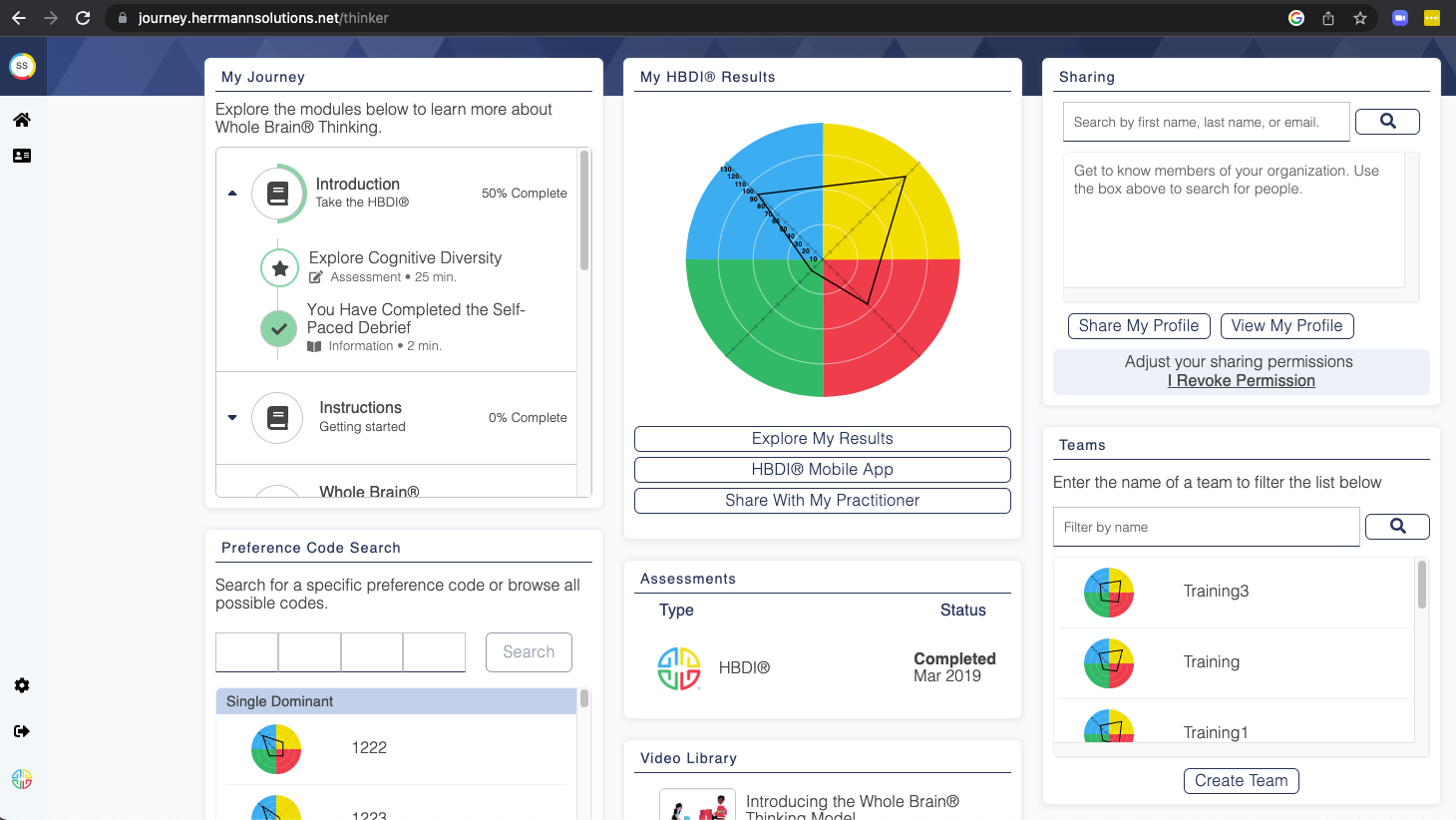Click the My Journey panel scrollbar
The height and width of the screenshot is (820, 1456).
584,211
